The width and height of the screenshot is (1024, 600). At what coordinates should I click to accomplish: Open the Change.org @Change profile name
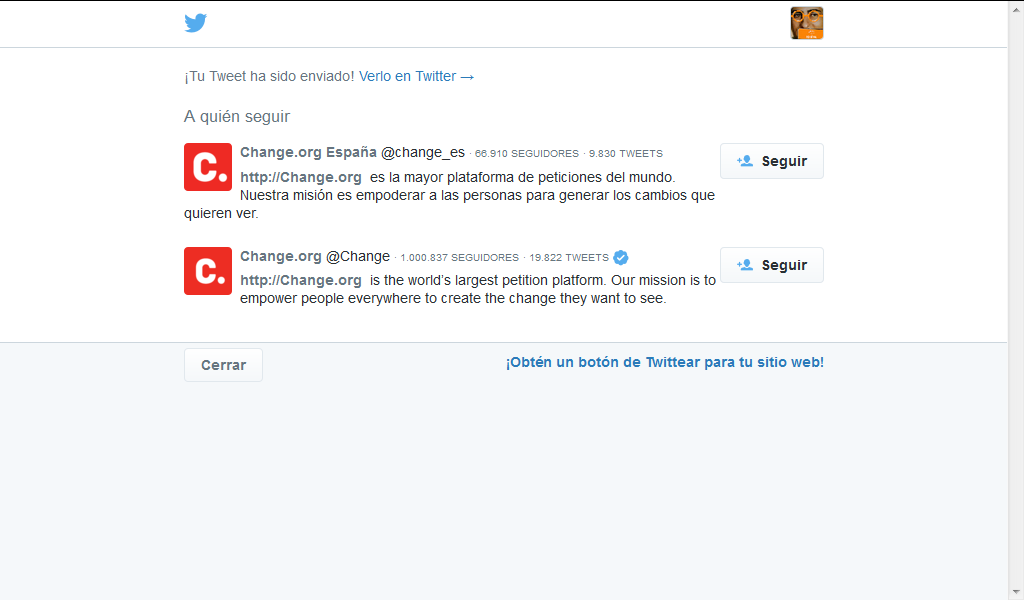pyautogui.click(x=281, y=256)
